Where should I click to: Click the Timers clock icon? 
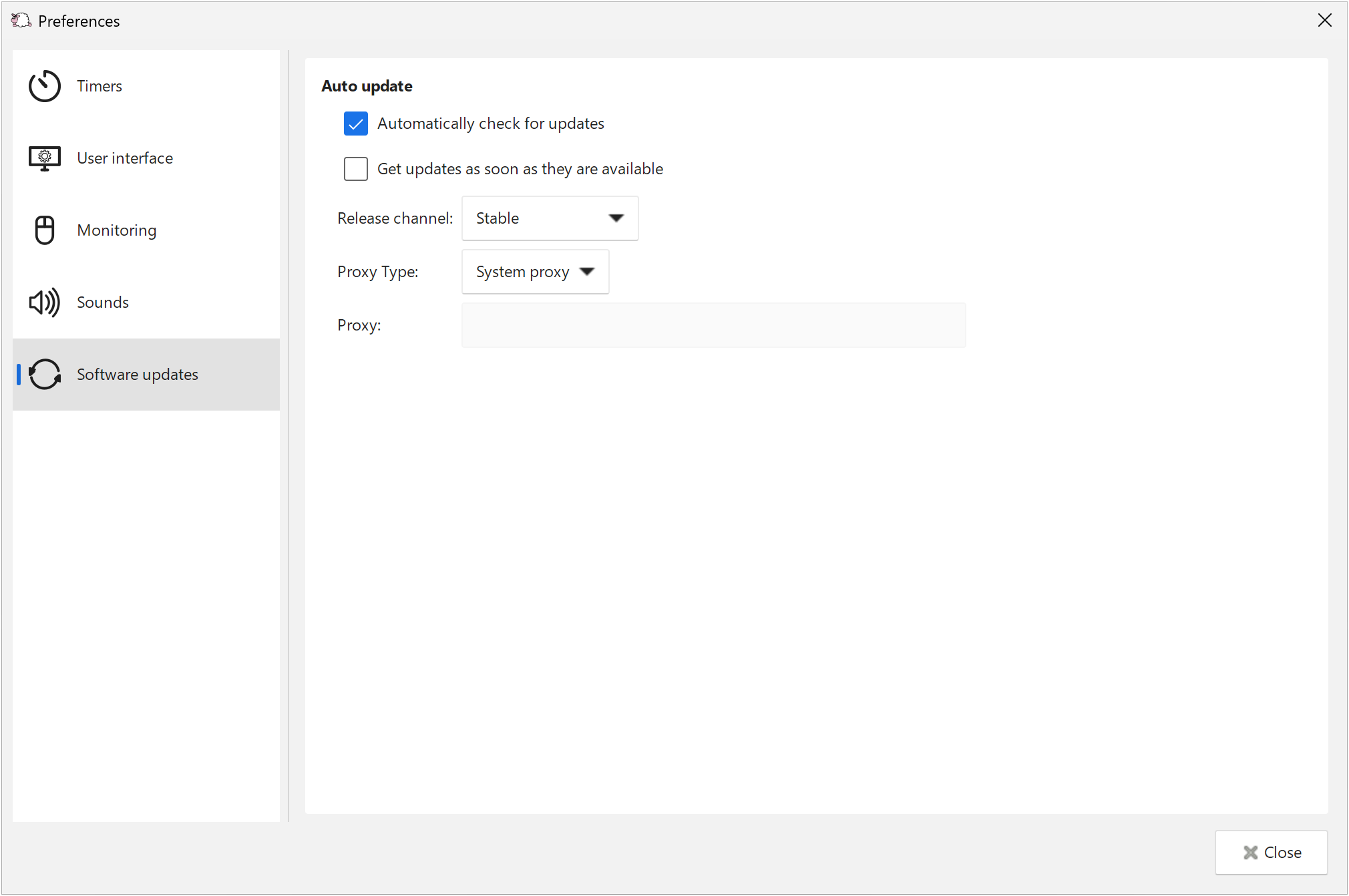coord(45,86)
